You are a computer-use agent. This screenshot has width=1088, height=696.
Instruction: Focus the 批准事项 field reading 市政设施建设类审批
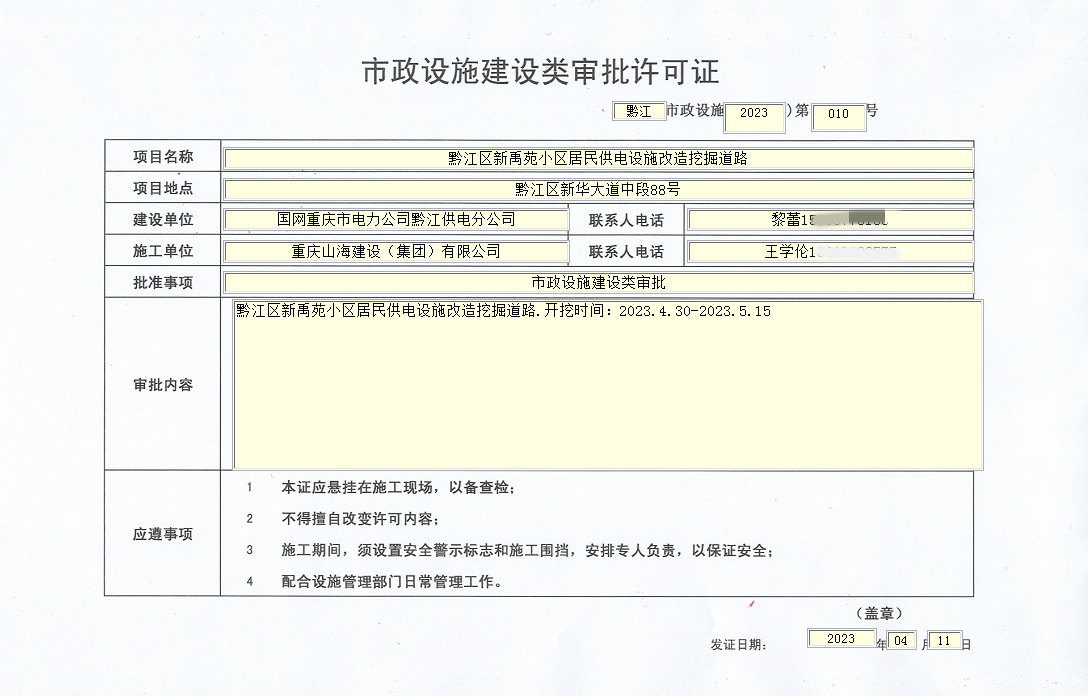point(598,283)
